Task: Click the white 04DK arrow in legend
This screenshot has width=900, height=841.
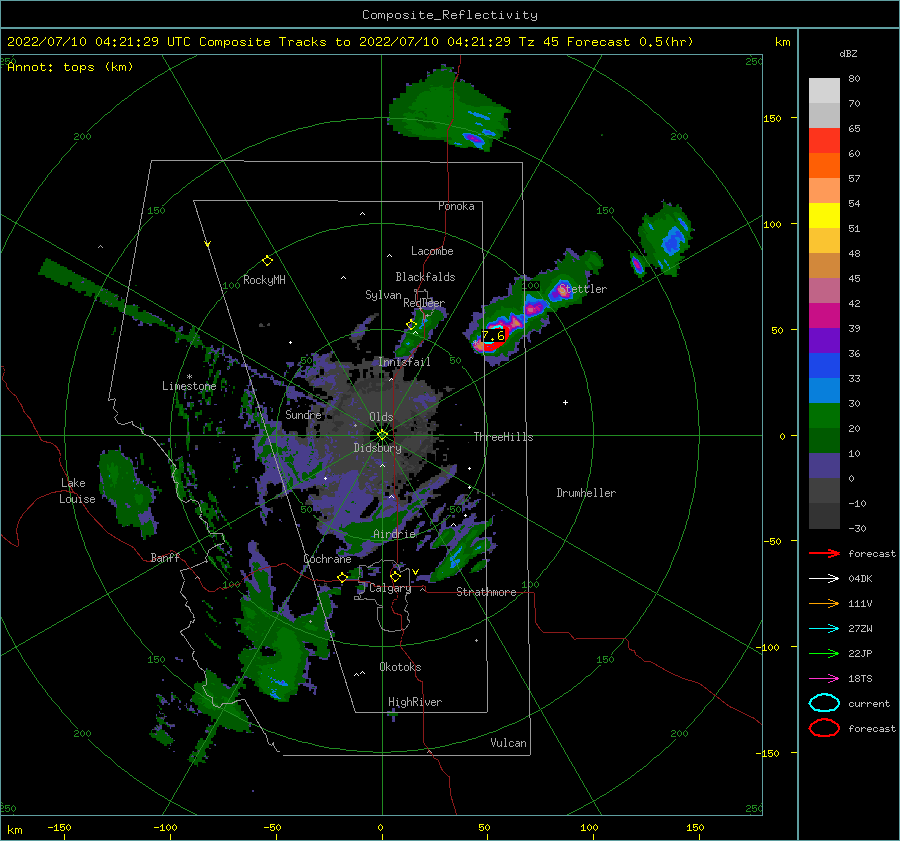Action: tap(824, 579)
